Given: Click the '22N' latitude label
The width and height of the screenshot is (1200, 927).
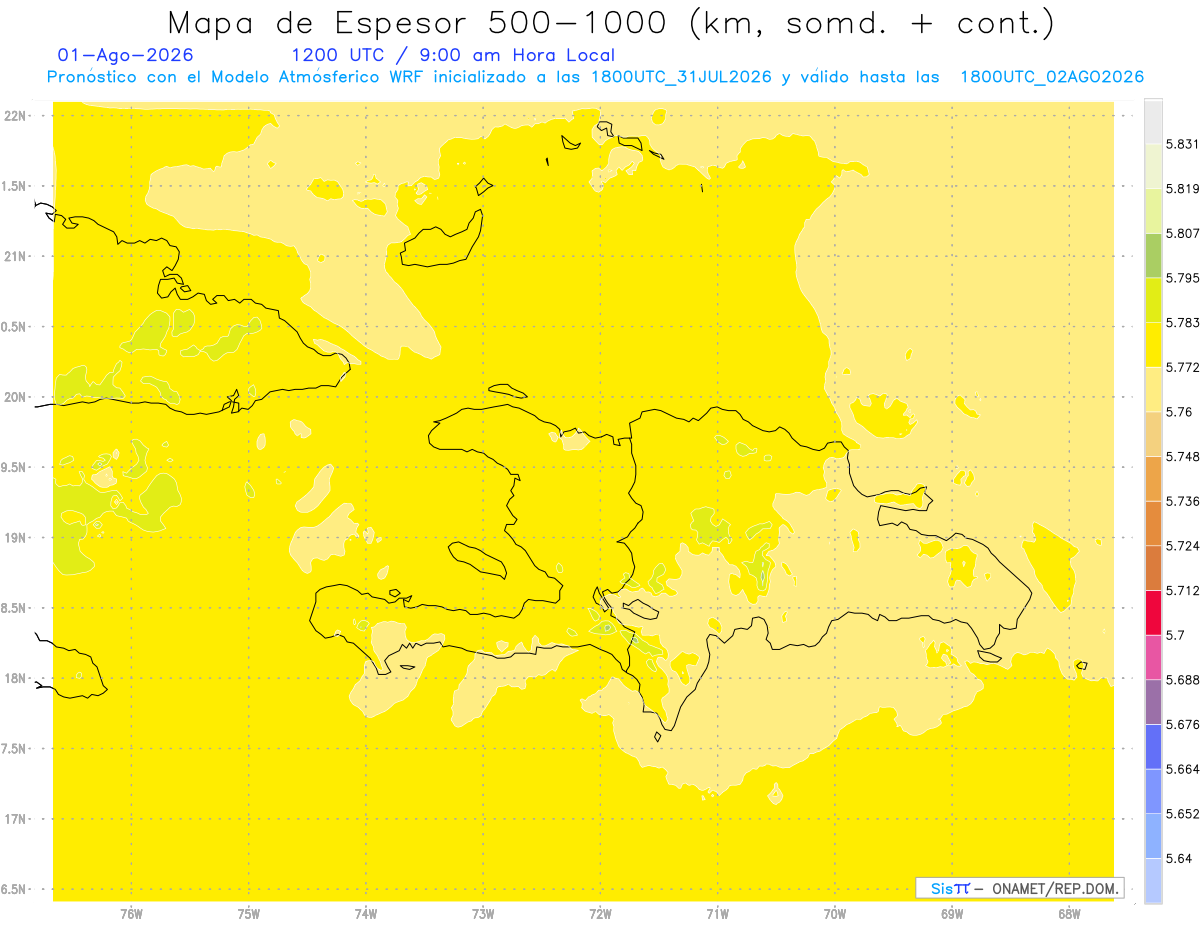Looking at the screenshot, I should point(17,116).
